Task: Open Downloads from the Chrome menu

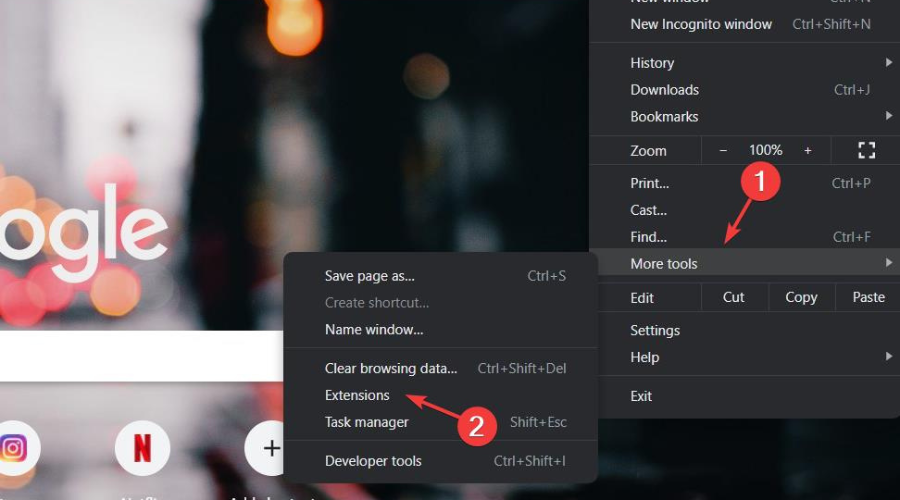Action: [744, 90]
